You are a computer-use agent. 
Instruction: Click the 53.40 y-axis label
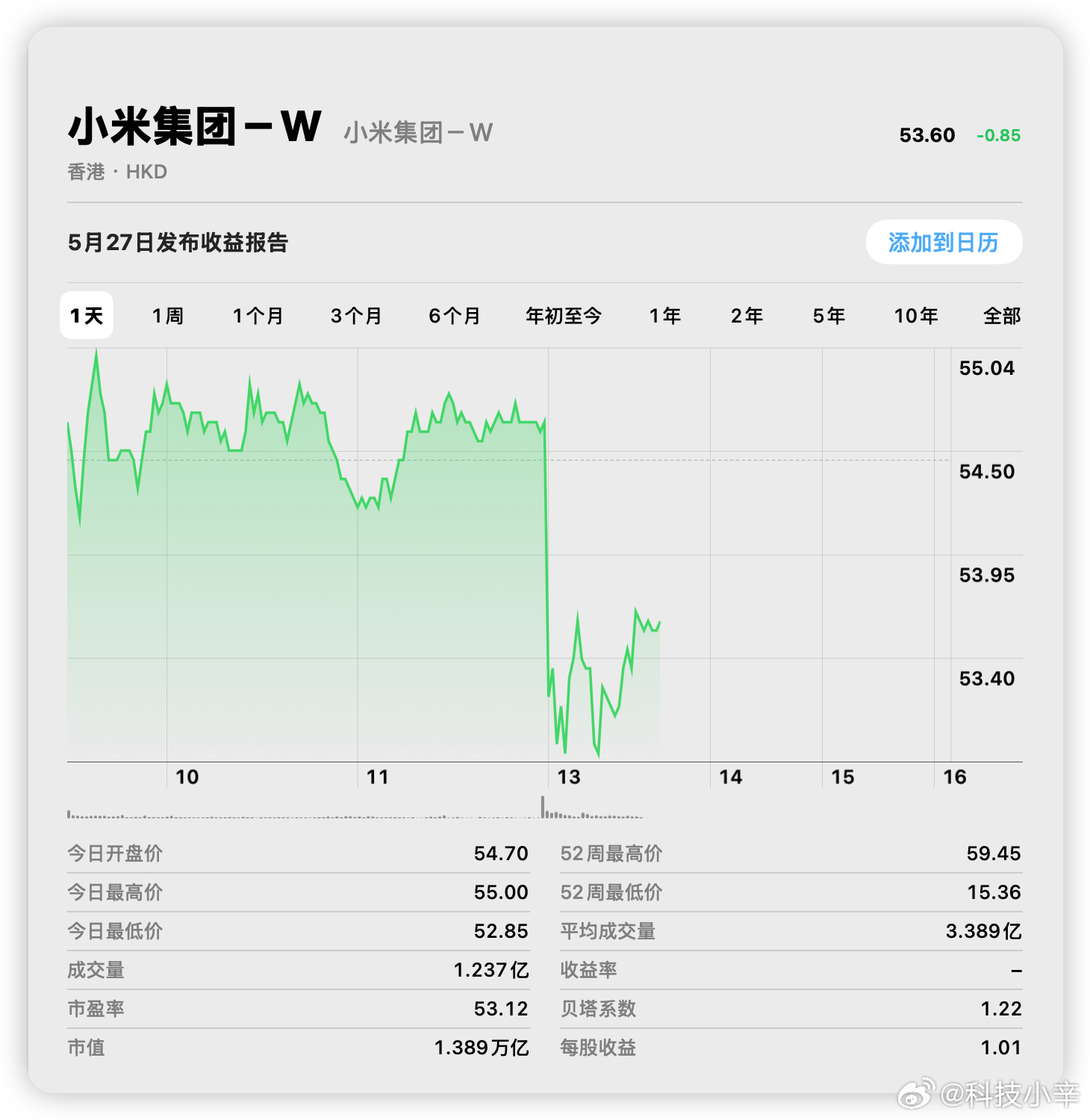point(987,679)
